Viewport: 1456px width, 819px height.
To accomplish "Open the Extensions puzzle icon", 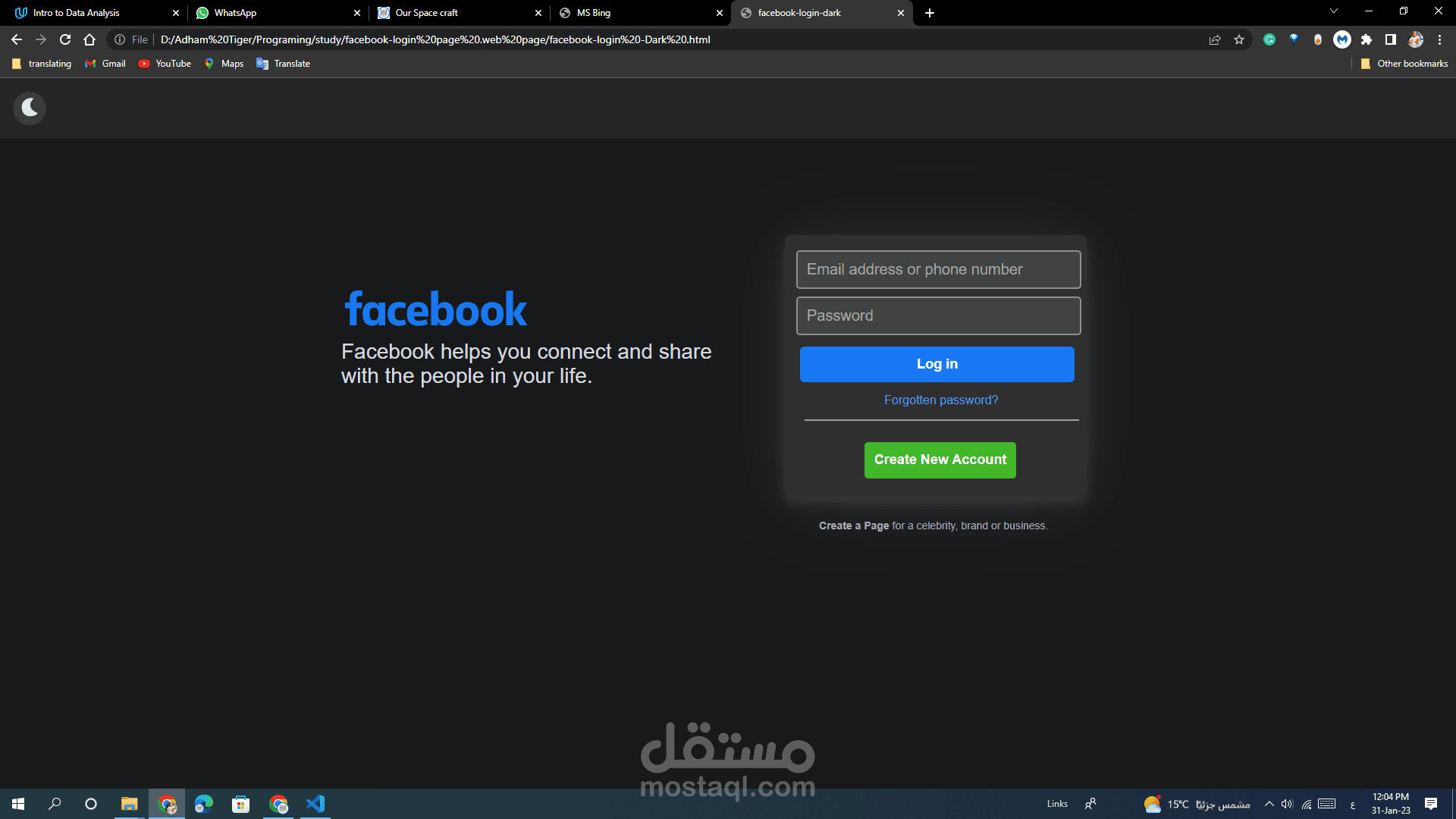I will tap(1367, 39).
